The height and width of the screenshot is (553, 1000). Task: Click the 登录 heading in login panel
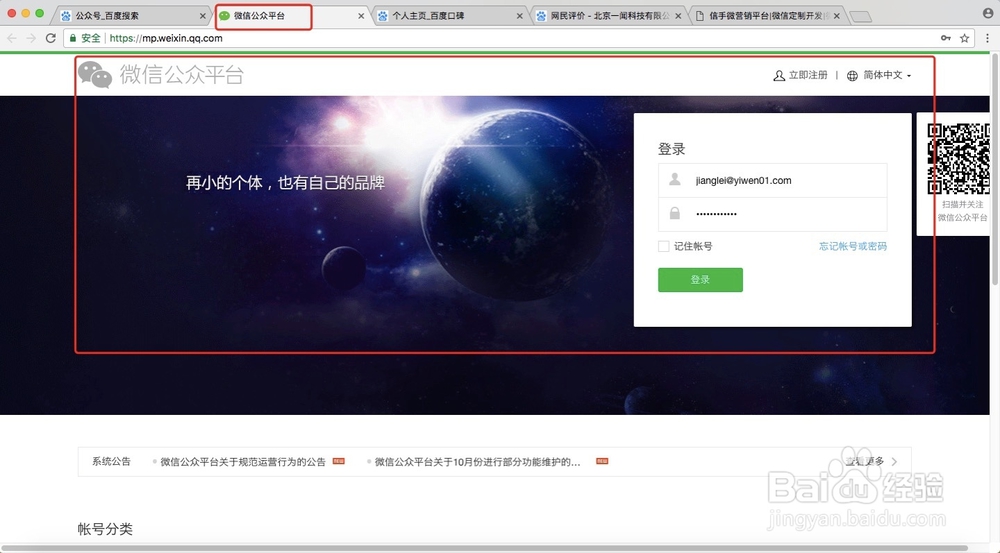pos(672,149)
